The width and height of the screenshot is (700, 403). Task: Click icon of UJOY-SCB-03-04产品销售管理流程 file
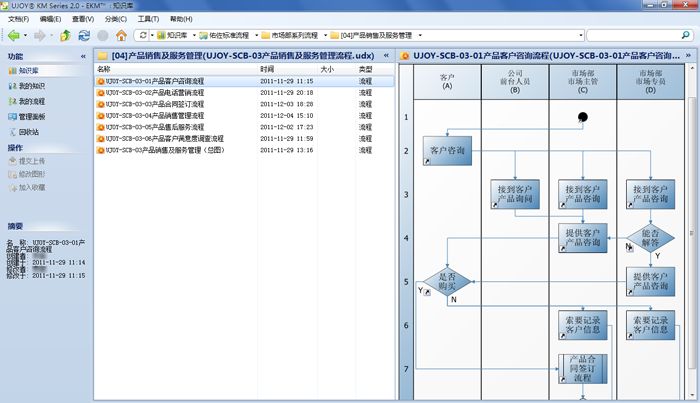tap(101, 116)
